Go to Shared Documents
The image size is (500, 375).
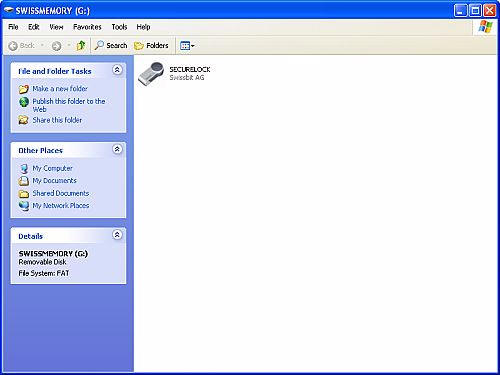coord(61,193)
